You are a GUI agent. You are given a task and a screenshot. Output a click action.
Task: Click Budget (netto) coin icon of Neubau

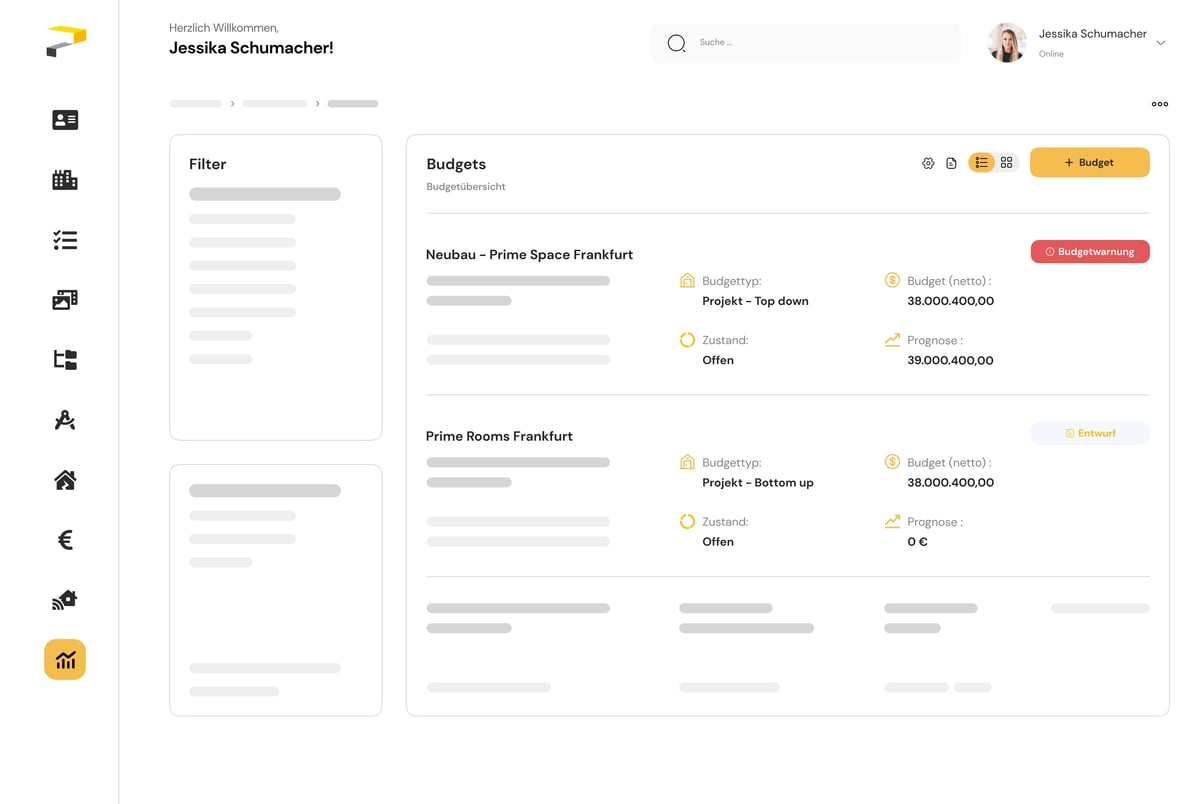[892, 280]
